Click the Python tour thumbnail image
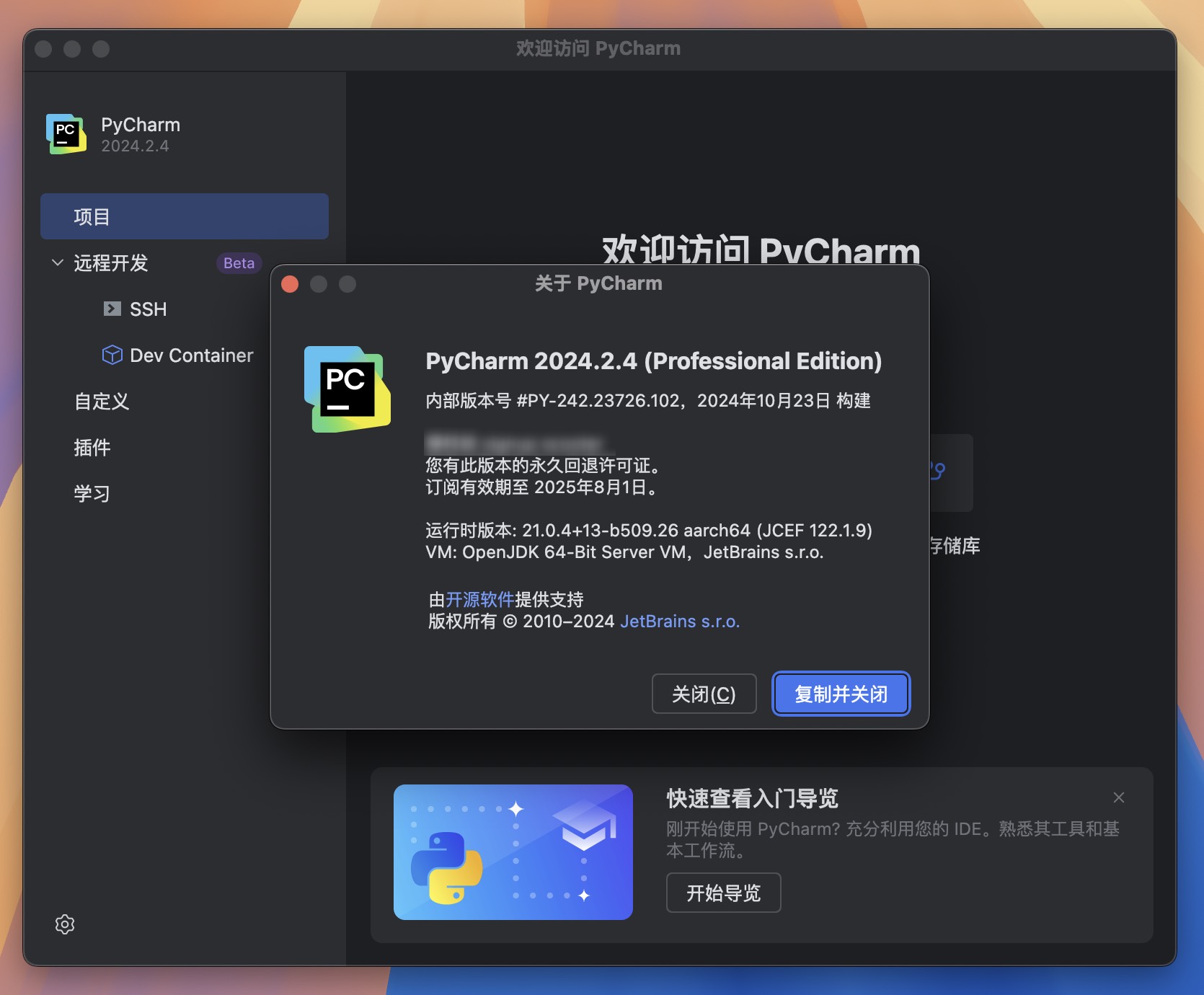 [x=513, y=852]
